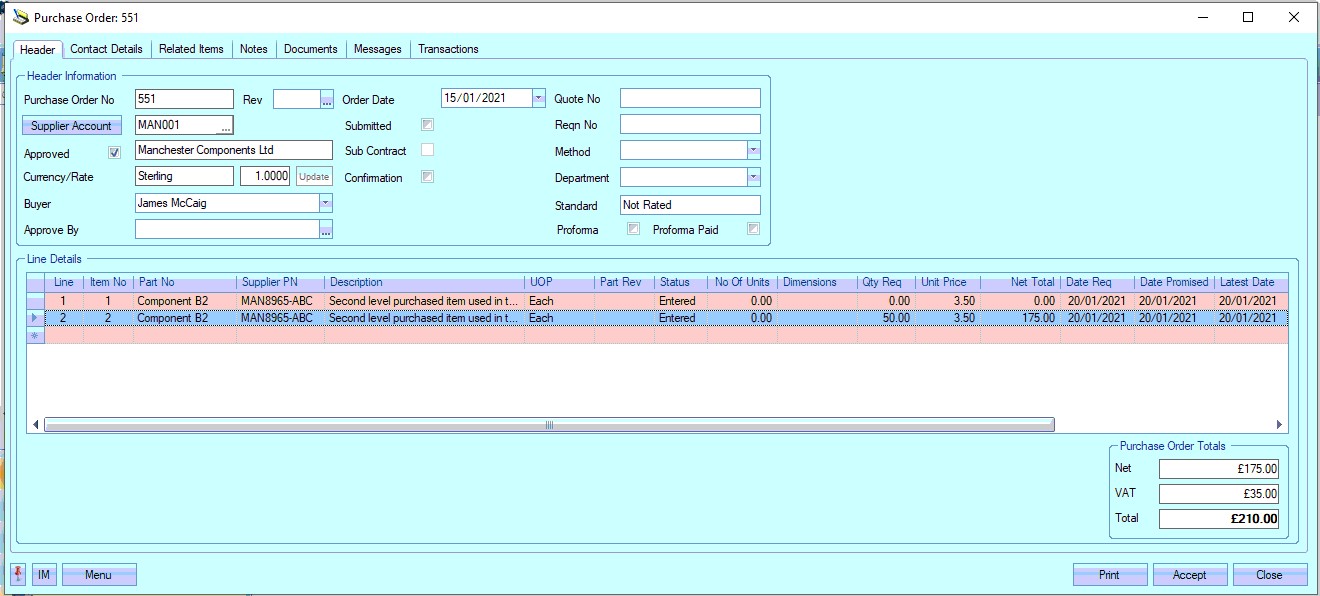Open the Approve By lookup ellipsis button

(x=326, y=230)
